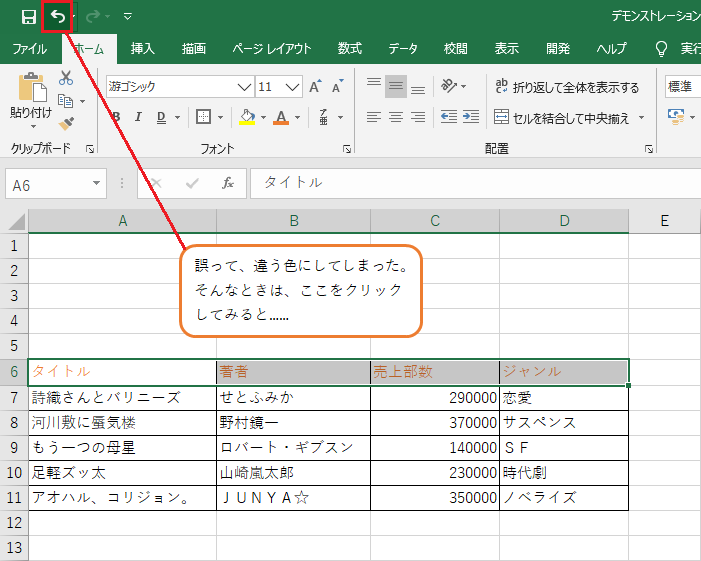The height and width of the screenshot is (561, 701).
Task: Toggle 折り返して全体を表示する wrap text
Action: coord(568,87)
